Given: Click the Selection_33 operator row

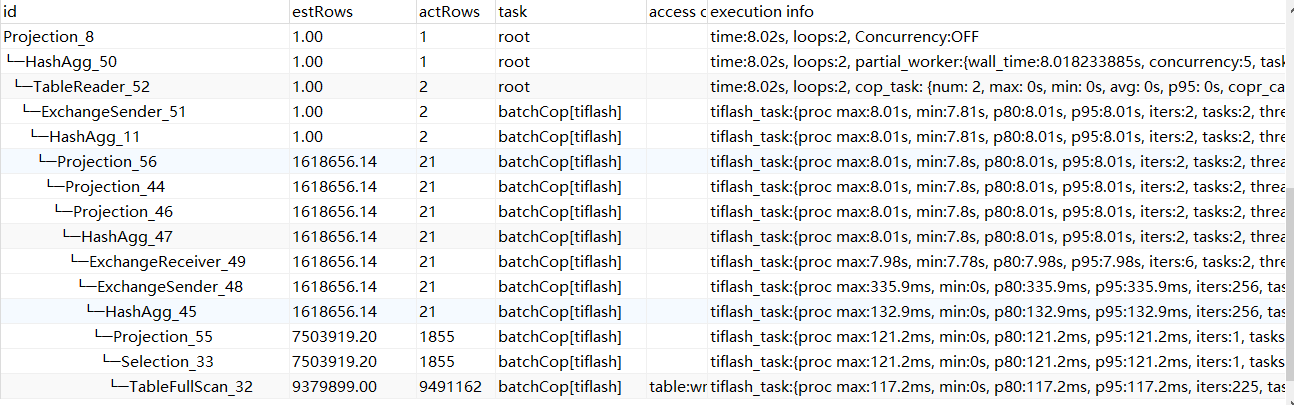Looking at the screenshot, I should click(167, 362).
